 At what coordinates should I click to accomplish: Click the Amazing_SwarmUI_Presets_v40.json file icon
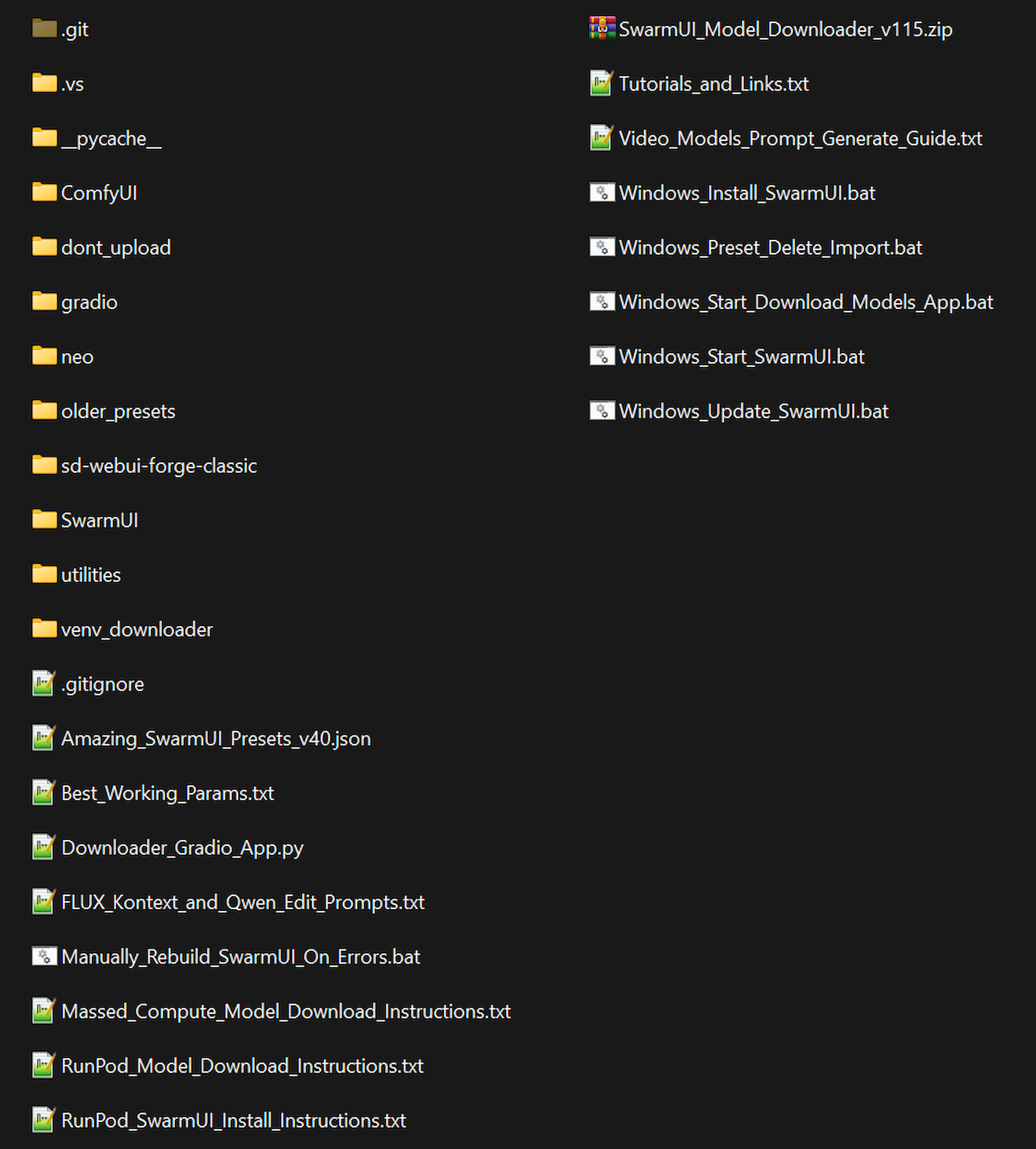44,738
